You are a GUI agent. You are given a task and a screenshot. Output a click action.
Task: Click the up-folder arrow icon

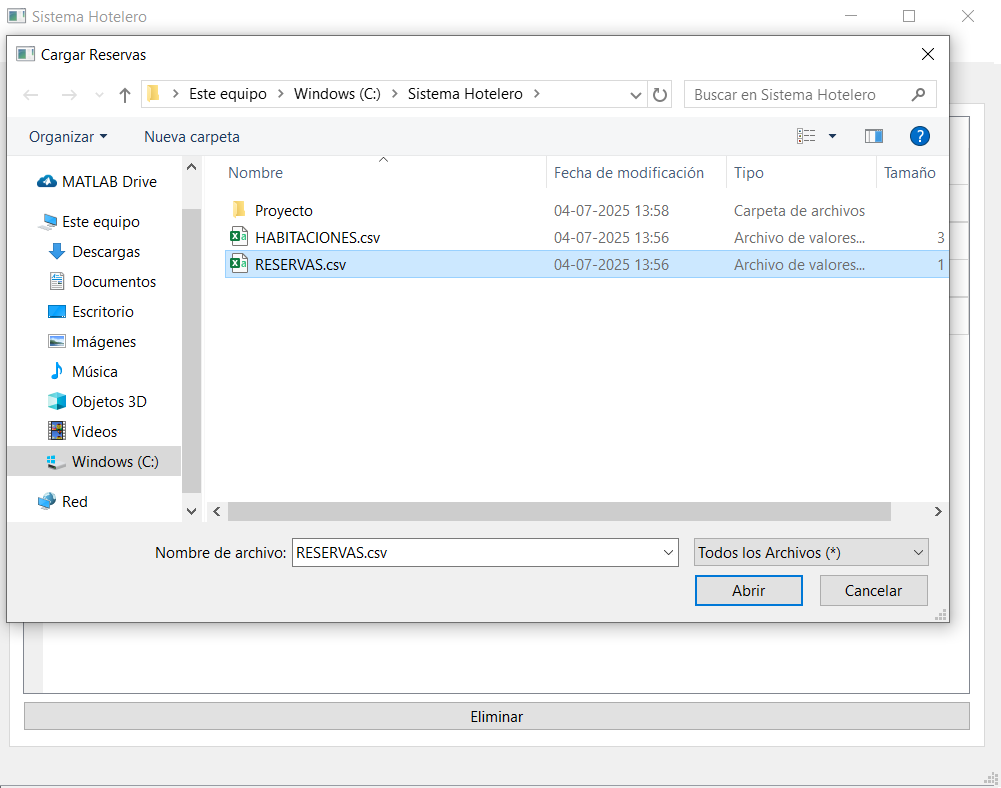tap(124, 95)
